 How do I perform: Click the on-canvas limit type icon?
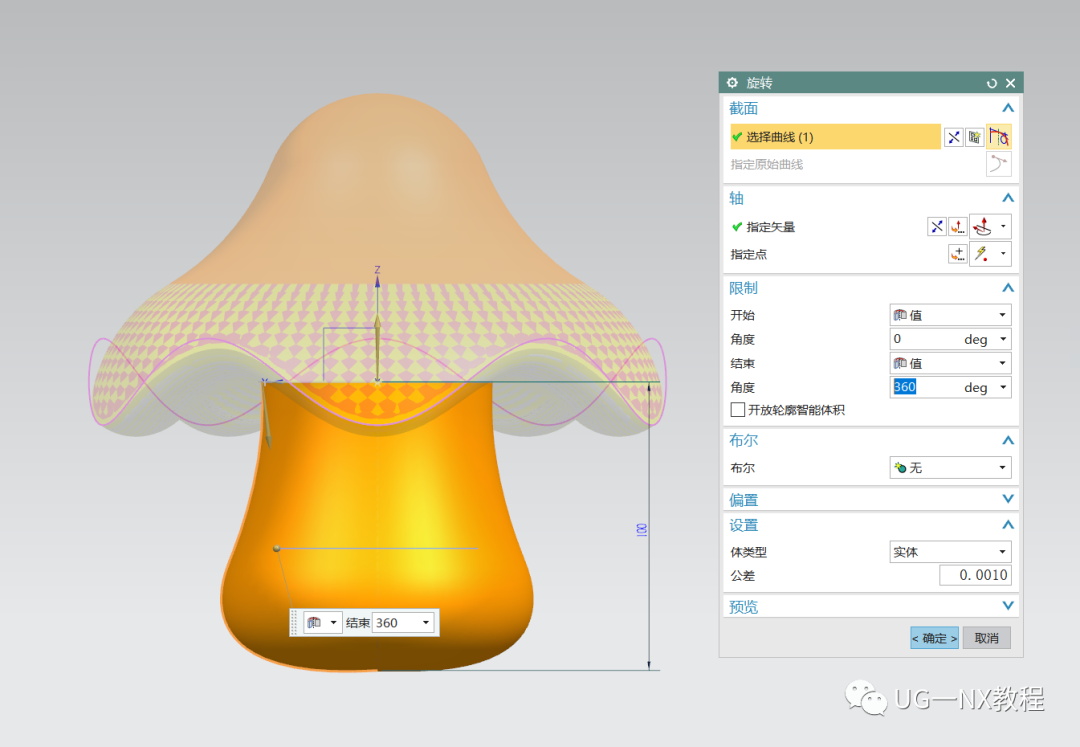click(x=314, y=622)
